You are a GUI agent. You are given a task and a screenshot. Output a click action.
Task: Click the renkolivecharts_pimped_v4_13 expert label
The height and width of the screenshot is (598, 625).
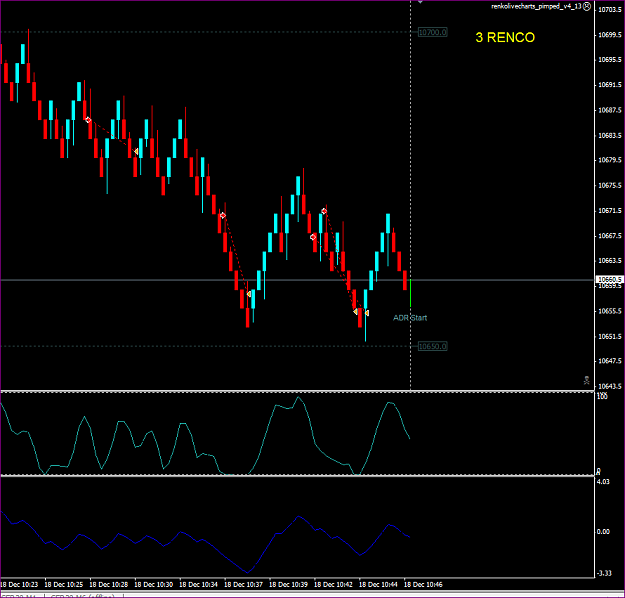pos(536,6)
